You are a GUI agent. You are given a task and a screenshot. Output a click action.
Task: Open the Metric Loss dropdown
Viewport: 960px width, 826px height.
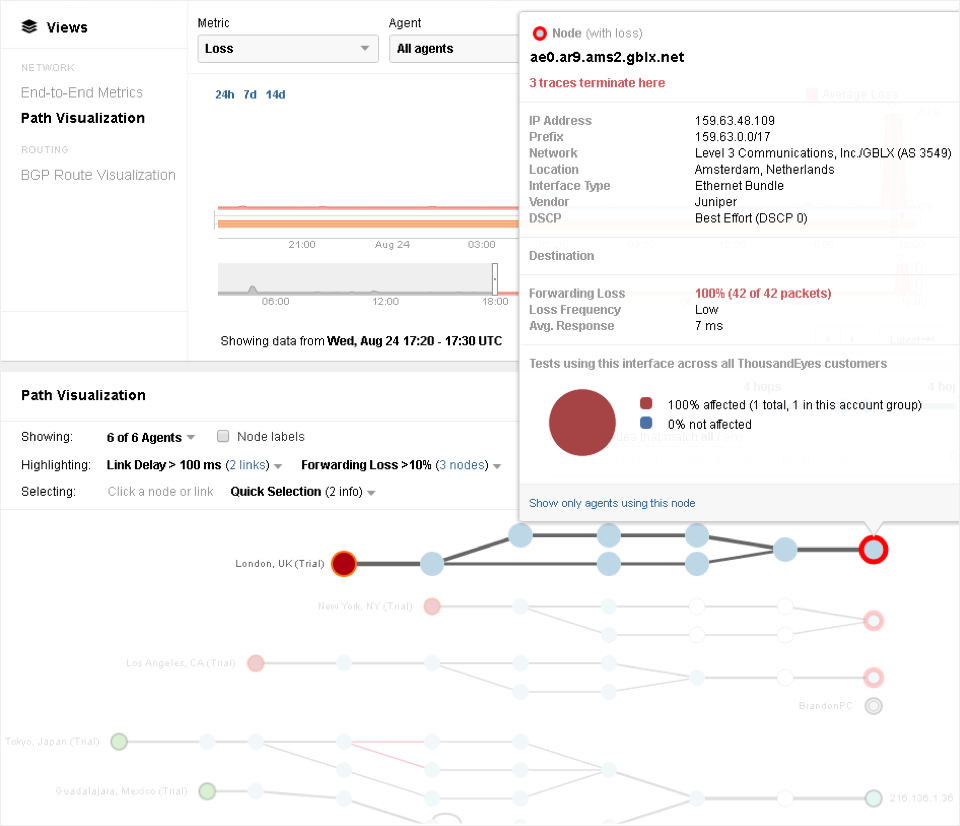coord(287,48)
